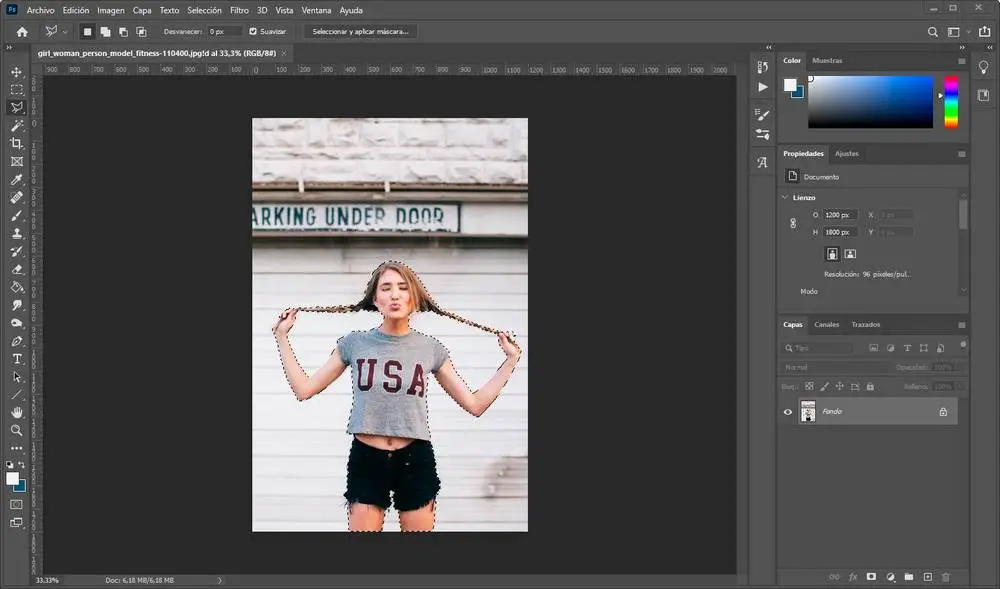The height and width of the screenshot is (589, 1000).
Task: Open the Filtro menu
Action: [239, 10]
